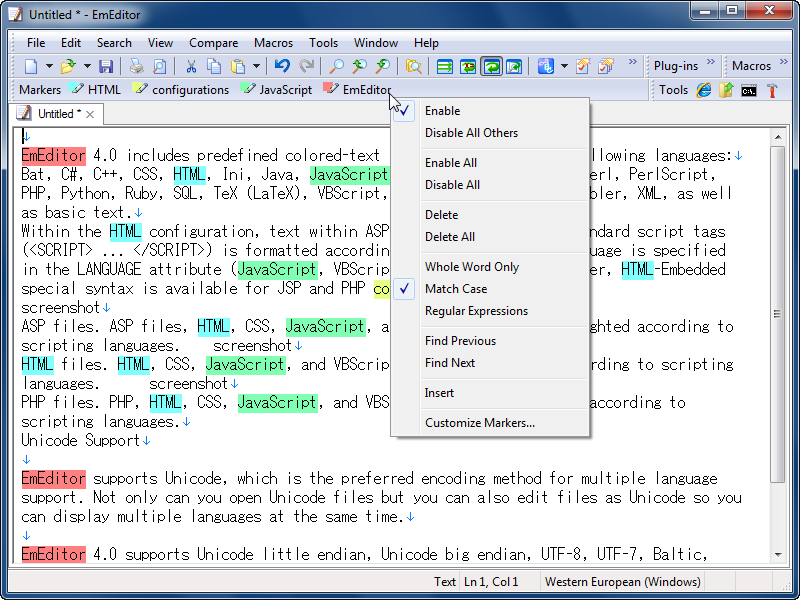Expand the Plug-ins toolbar chevron
This screenshot has height=600, width=800.
pos(711,62)
